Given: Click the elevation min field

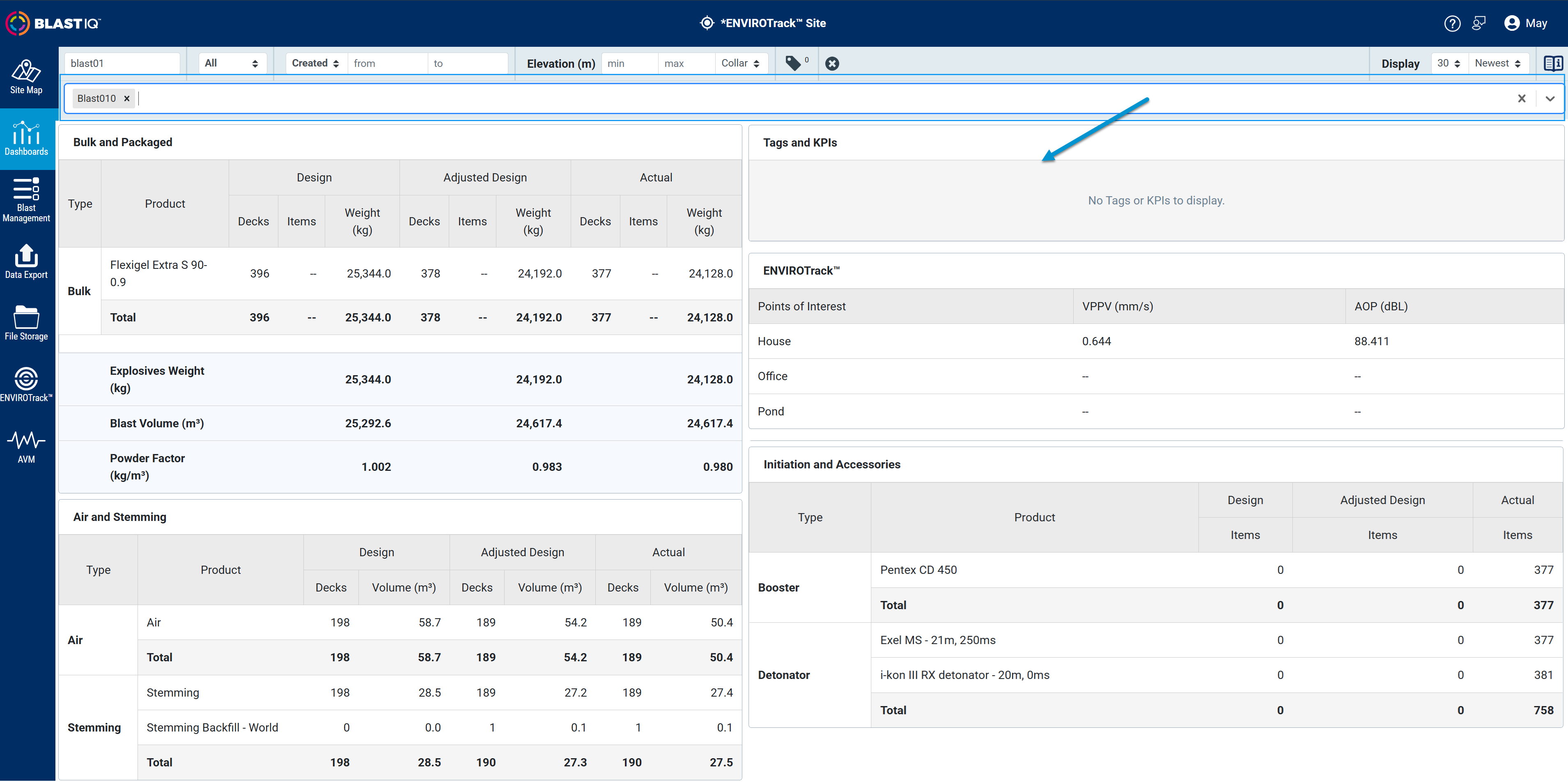Looking at the screenshot, I should pos(629,63).
